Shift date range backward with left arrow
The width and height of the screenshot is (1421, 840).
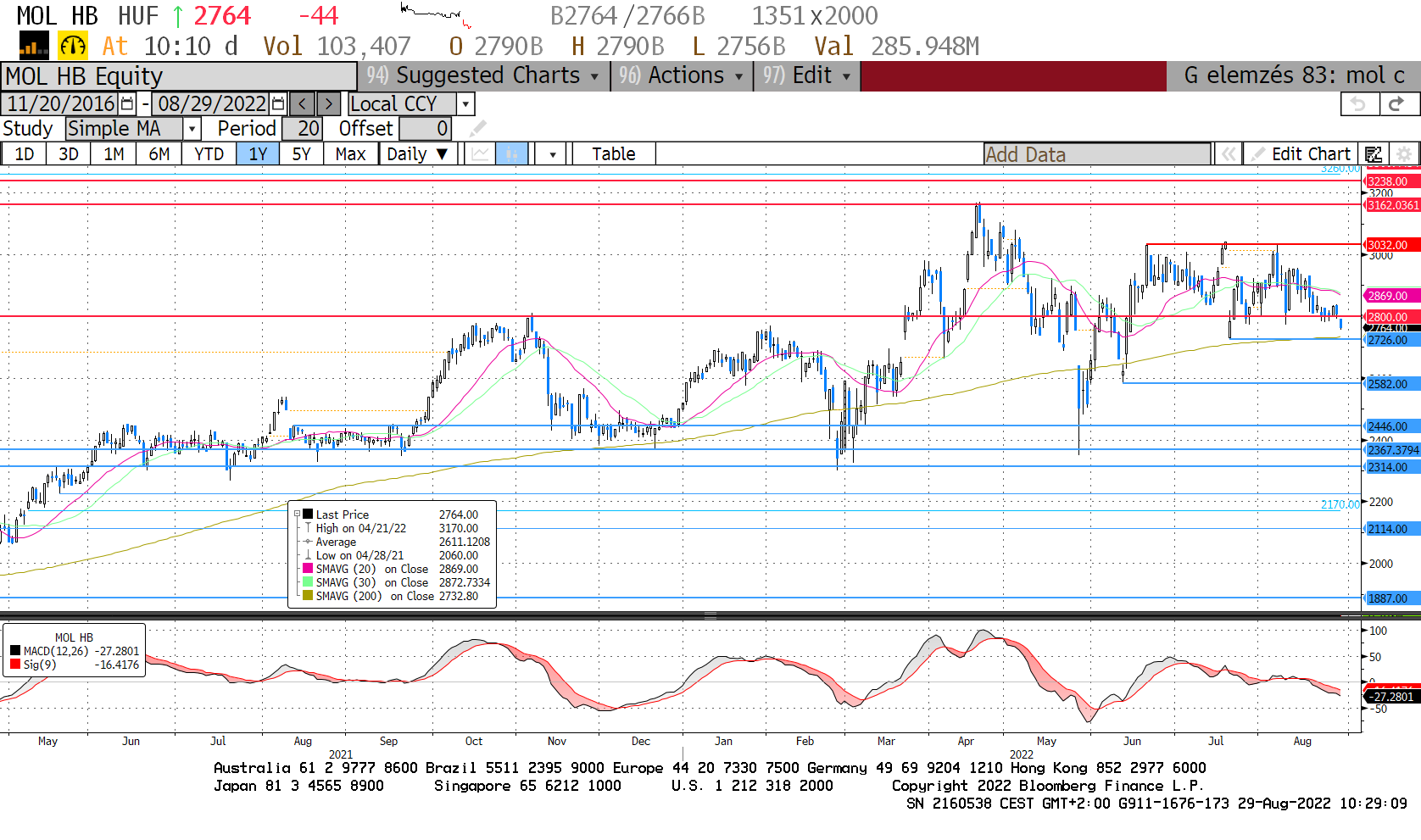303,103
